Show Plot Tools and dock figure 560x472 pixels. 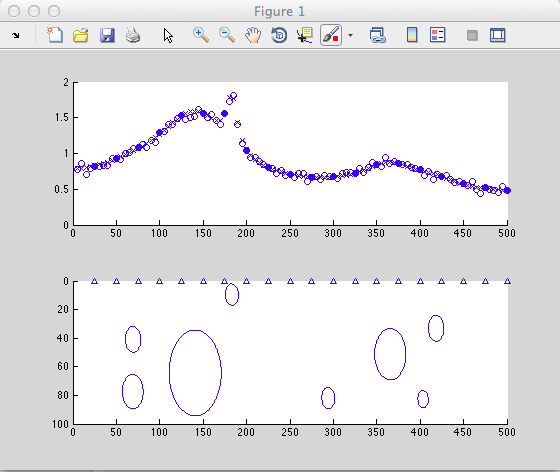[x=498, y=35]
